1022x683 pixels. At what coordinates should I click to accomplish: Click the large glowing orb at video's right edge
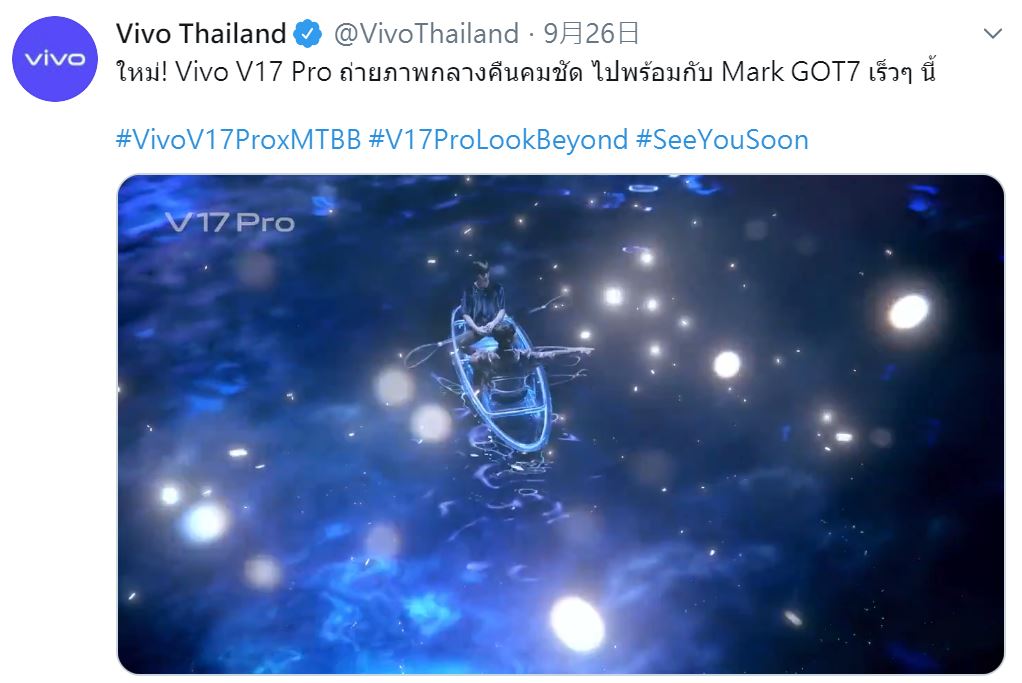pyautogui.click(x=908, y=311)
